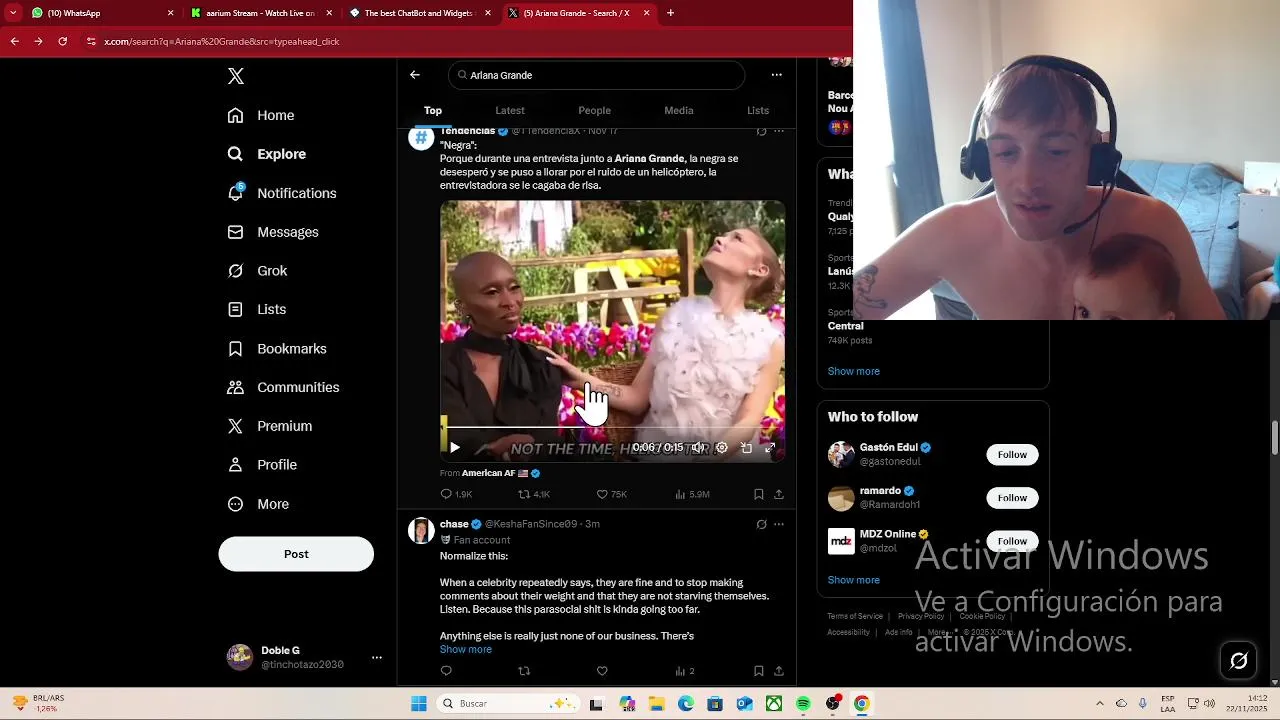1280x720 pixels.
Task: Mute the video with speaker icon
Action: (698, 448)
